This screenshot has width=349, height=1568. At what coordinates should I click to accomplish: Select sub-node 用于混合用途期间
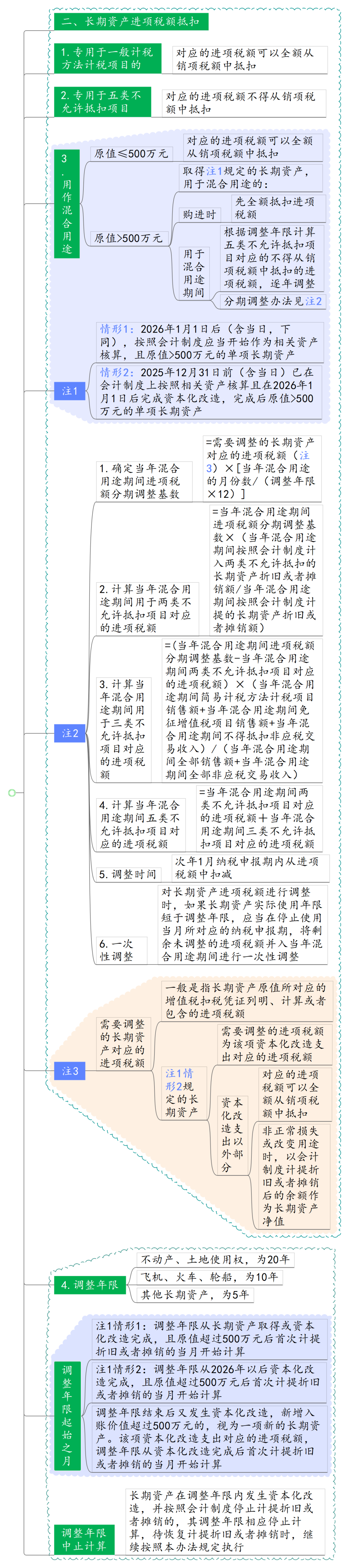click(x=194, y=273)
